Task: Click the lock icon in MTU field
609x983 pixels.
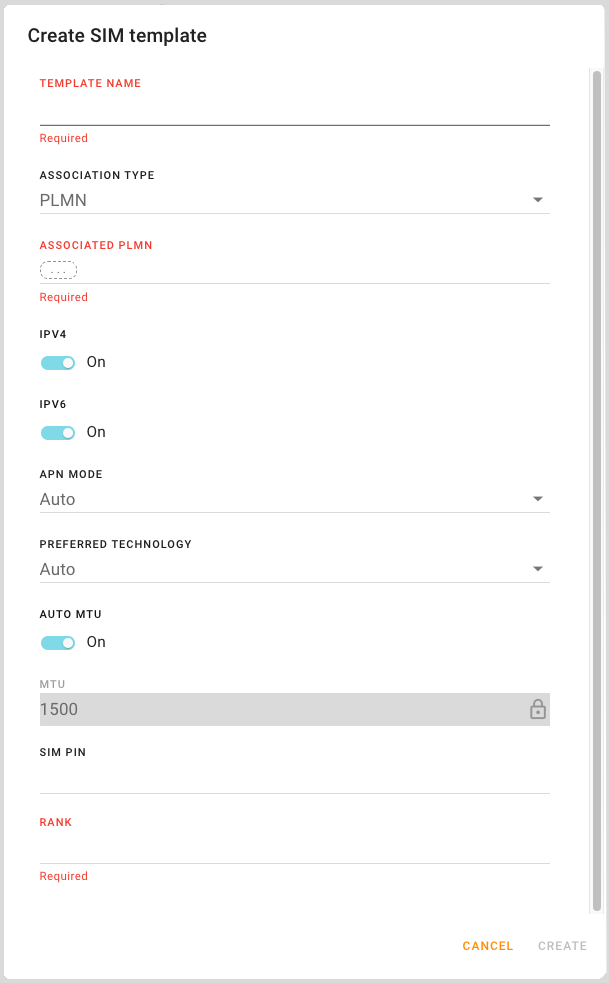Action: (x=538, y=709)
